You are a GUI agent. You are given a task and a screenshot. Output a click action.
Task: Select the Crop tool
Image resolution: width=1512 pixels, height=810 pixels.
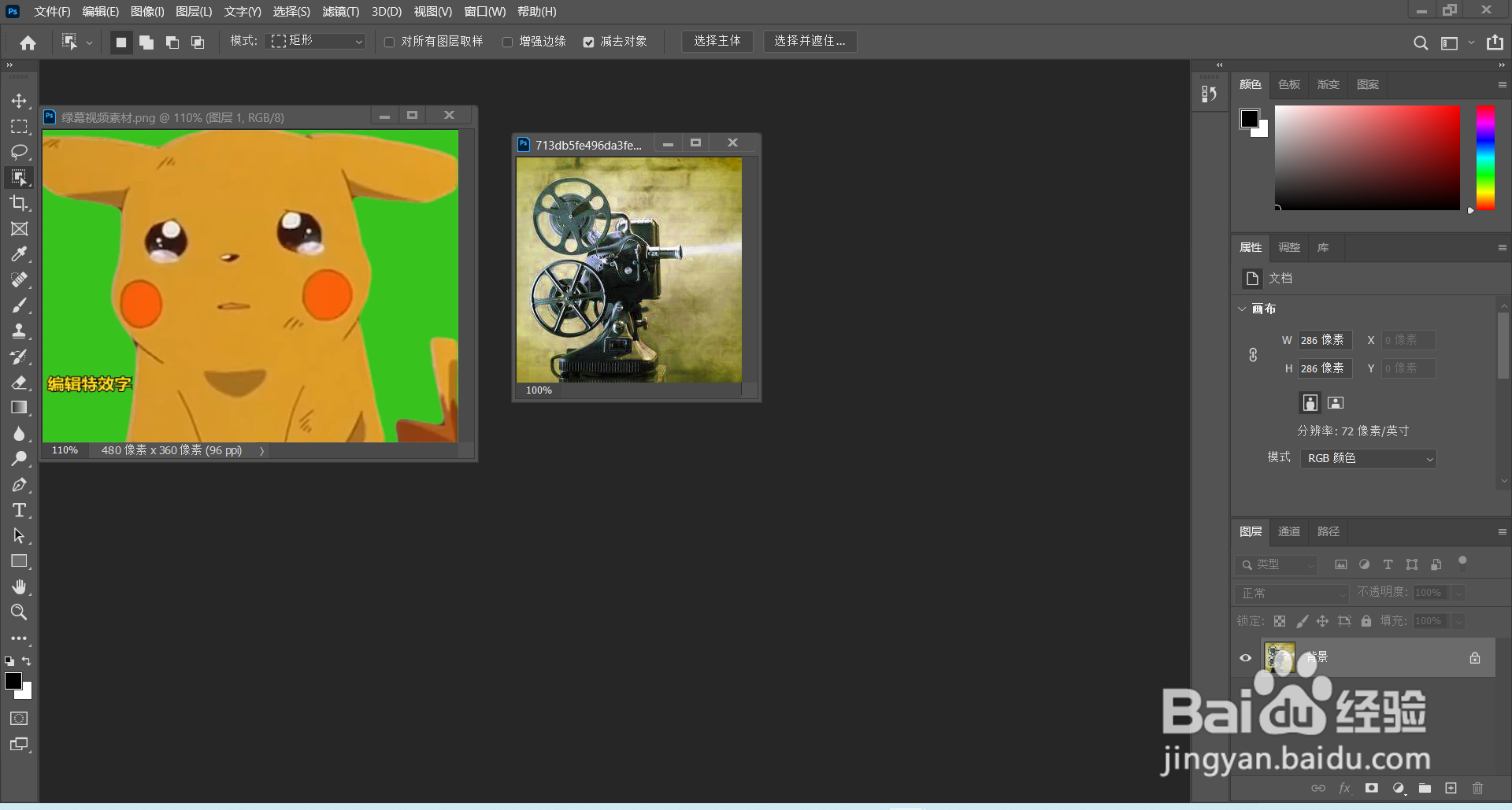coord(19,203)
